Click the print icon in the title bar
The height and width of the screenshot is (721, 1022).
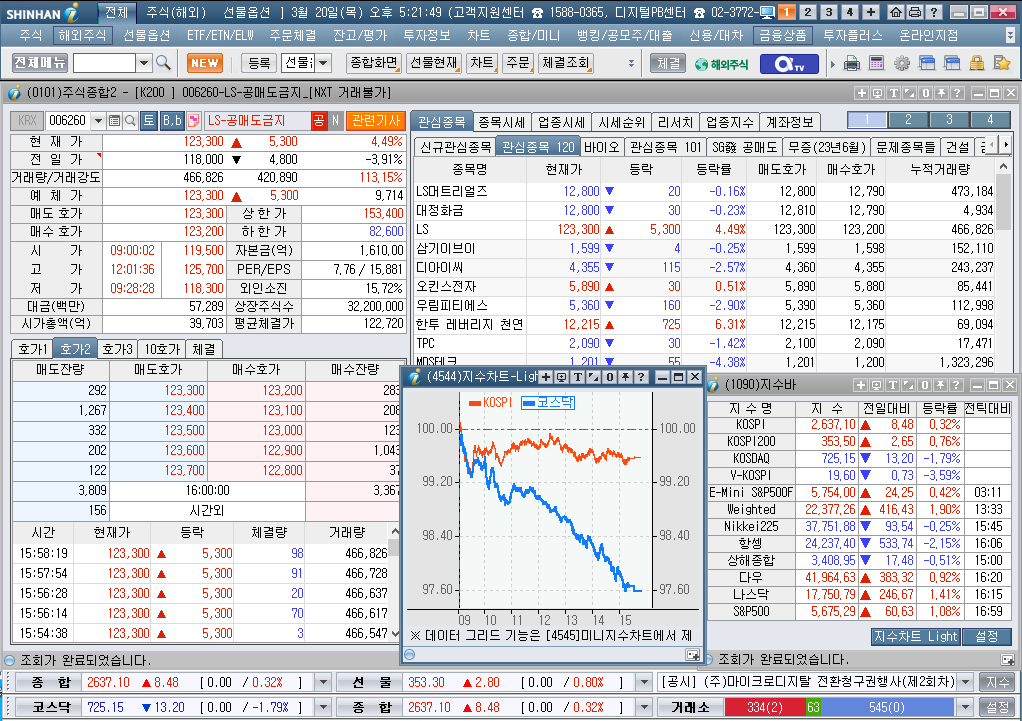(914, 12)
